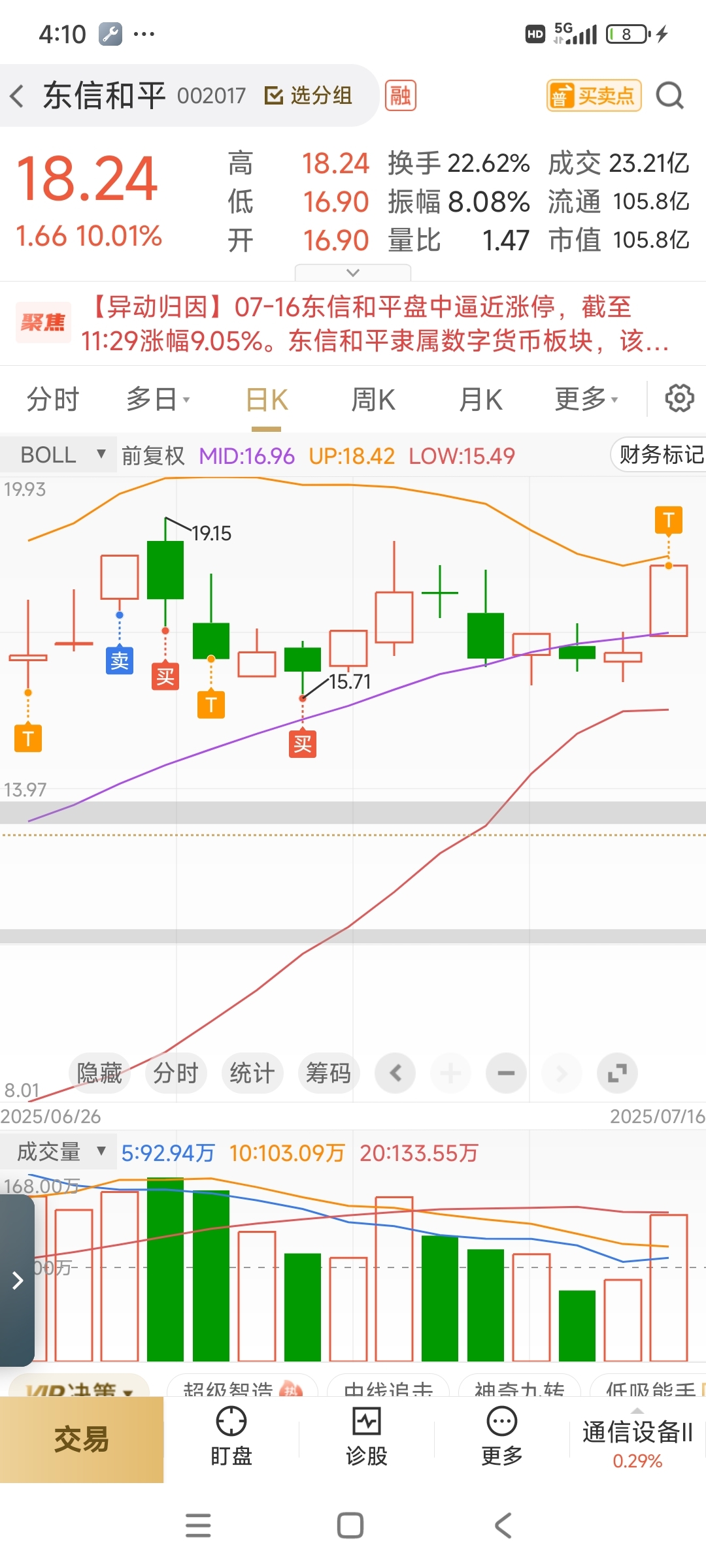The height and width of the screenshot is (1568, 706).
Task: Tap the latest volume bar
Action: click(669, 1287)
